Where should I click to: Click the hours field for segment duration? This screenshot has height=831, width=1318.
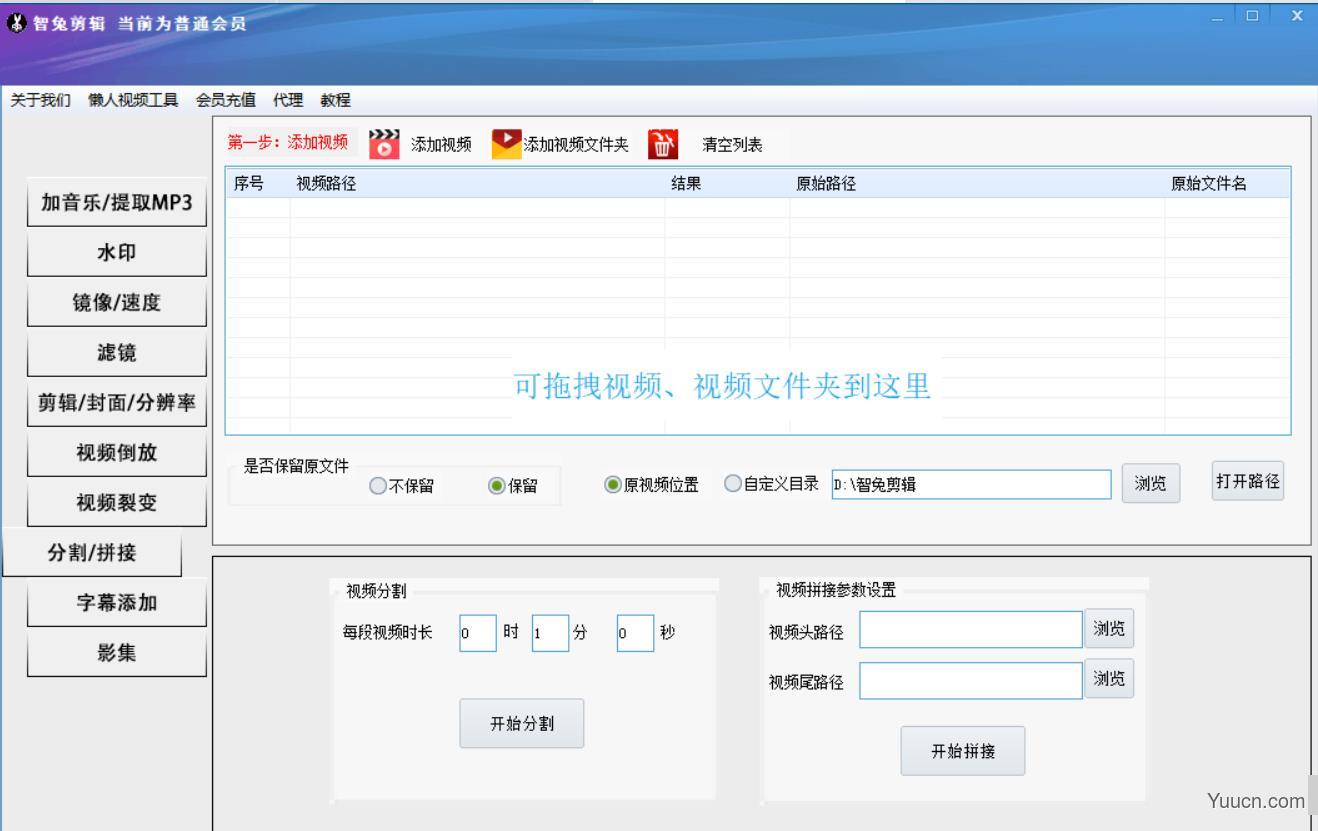(x=478, y=633)
